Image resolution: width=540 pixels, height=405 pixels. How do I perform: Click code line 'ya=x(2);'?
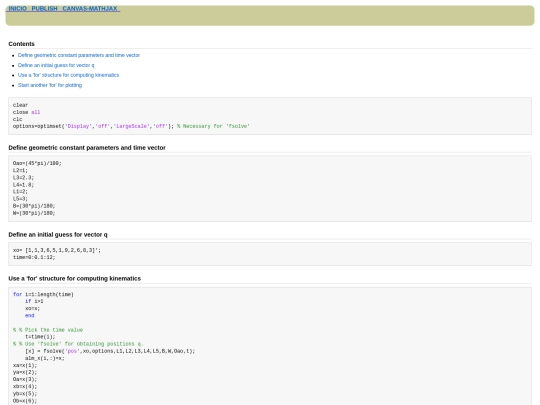click(25, 372)
